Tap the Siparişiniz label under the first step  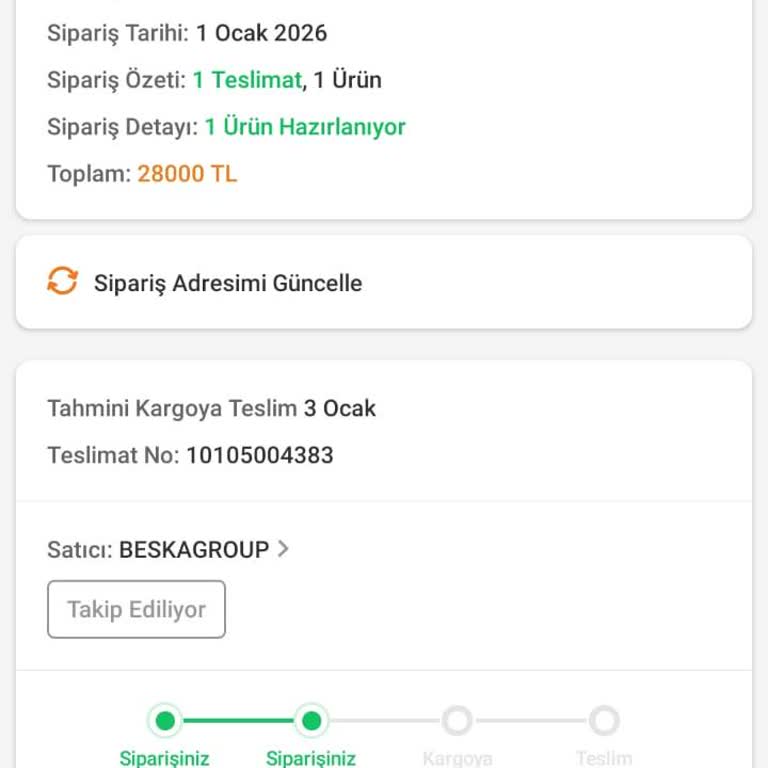click(x=165, y=758)
